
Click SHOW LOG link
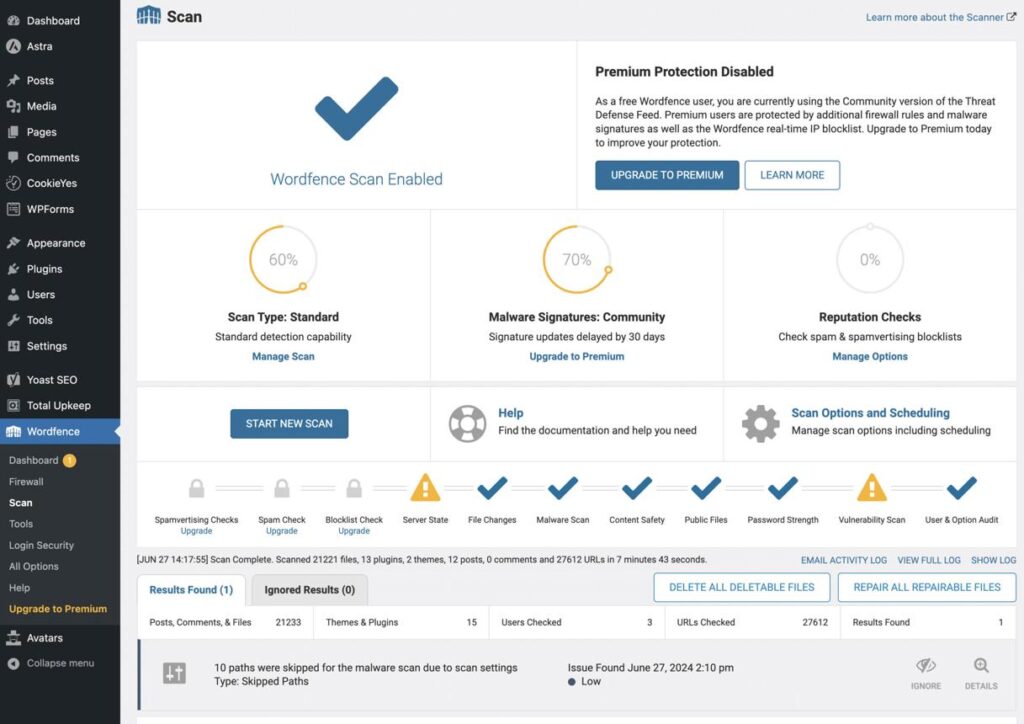click(x=993, y=559)
